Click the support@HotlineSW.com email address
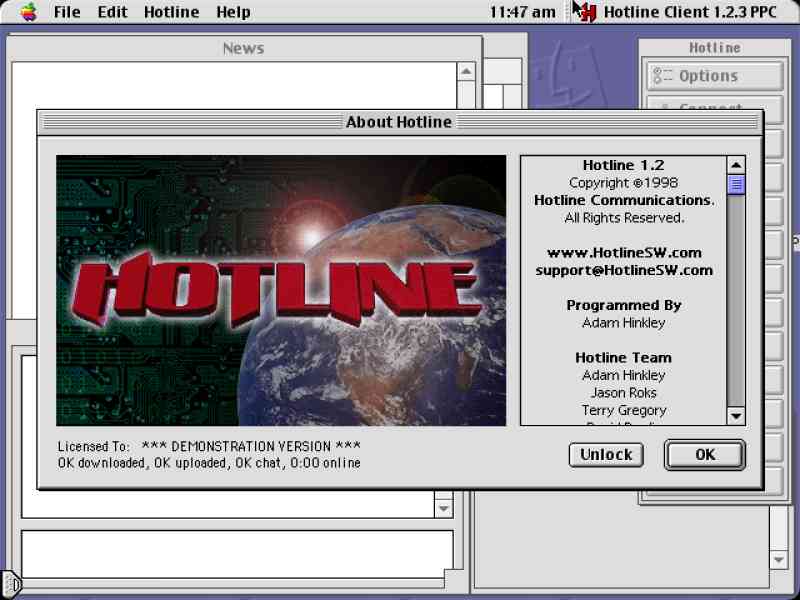The width and height of the screenshot is (800, 600). point(624,270)
